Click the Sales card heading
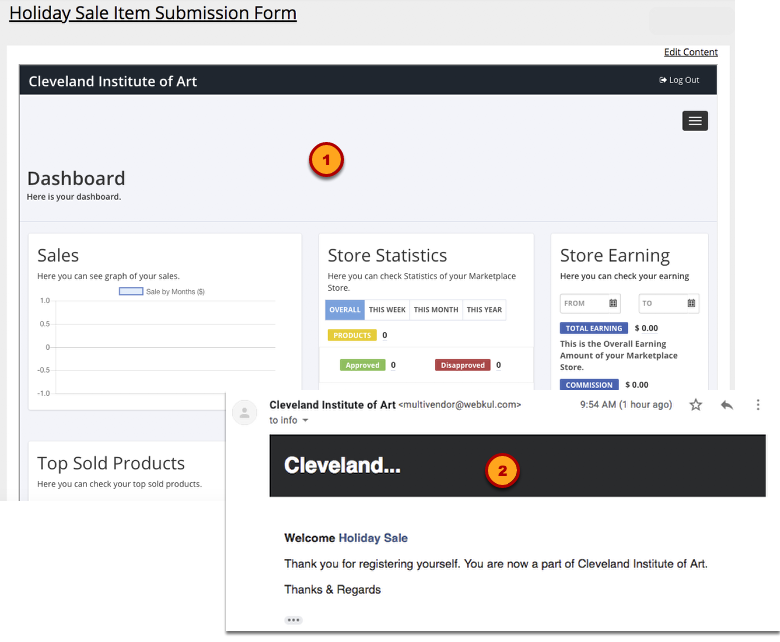 tap(58, 256)
